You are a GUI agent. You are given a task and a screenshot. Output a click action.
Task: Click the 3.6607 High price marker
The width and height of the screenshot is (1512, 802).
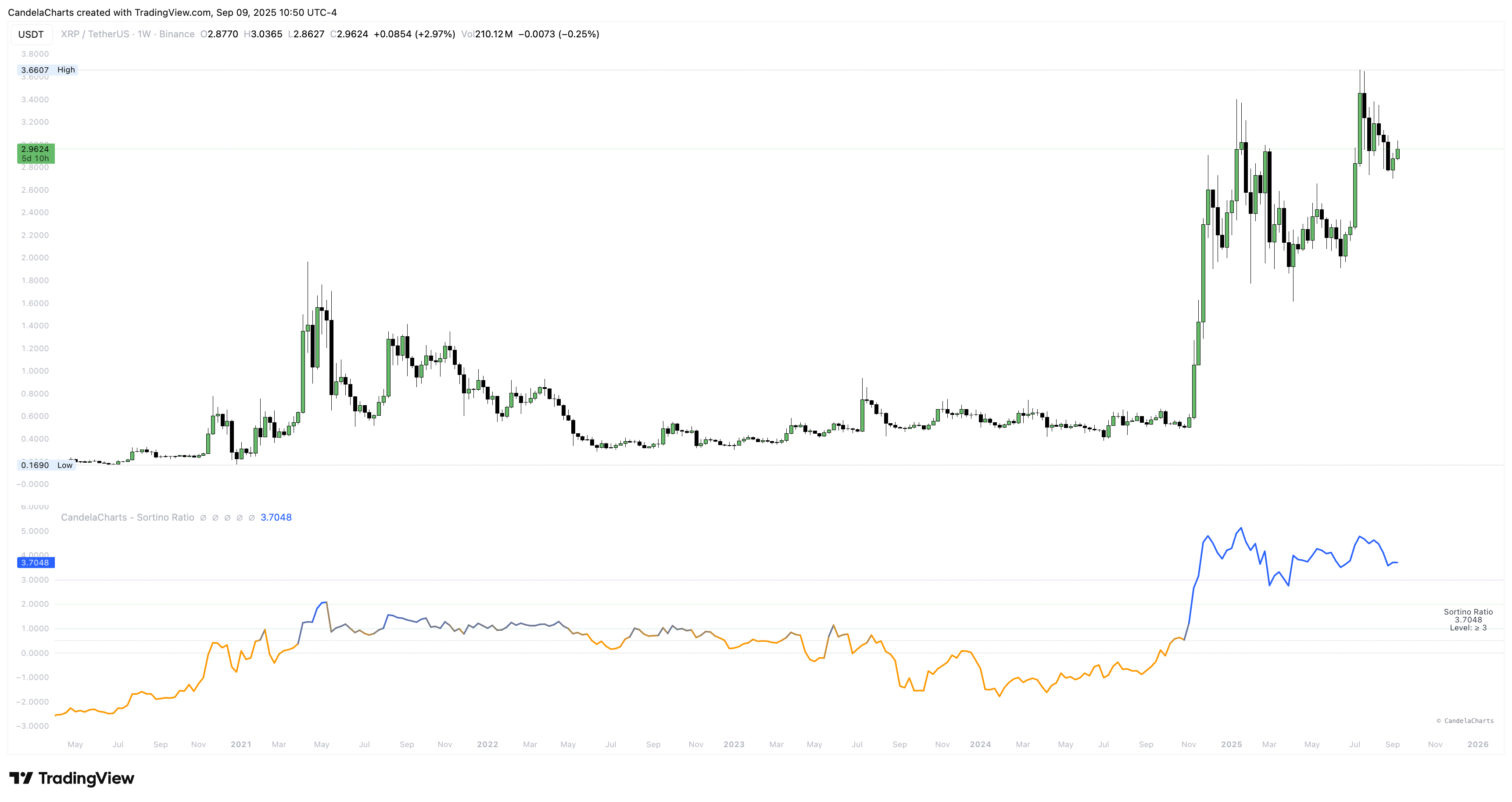[47, 70]
